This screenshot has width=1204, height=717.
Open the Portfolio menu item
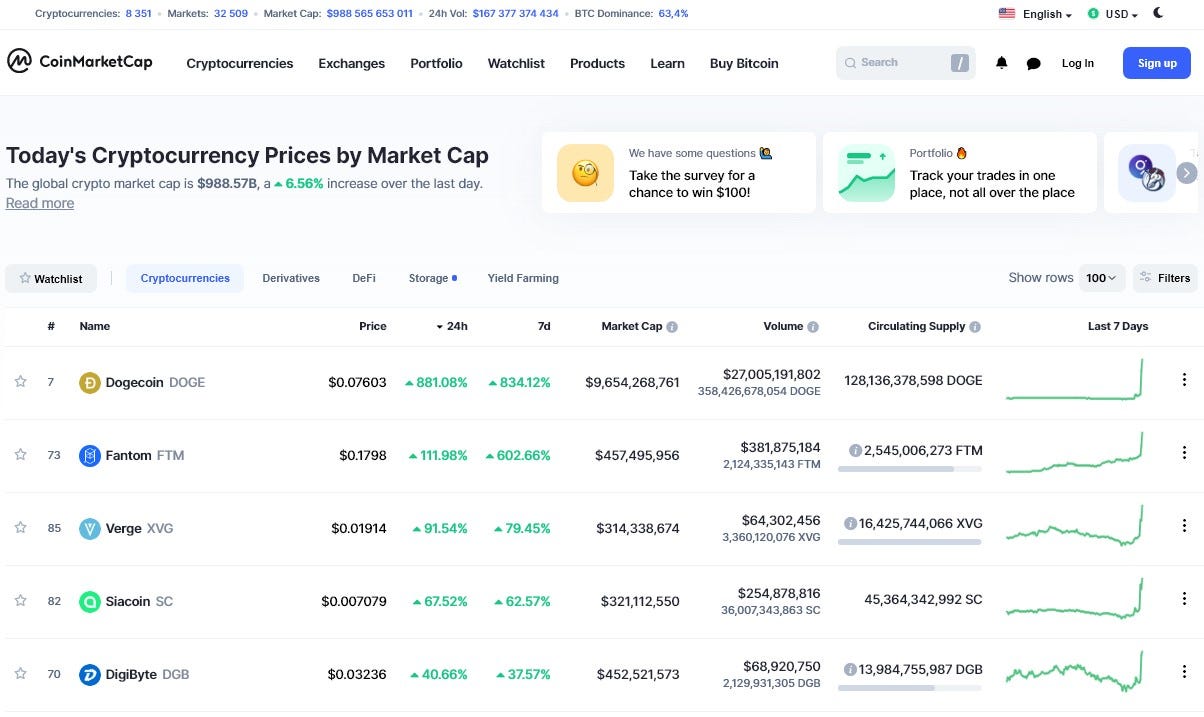436,63
